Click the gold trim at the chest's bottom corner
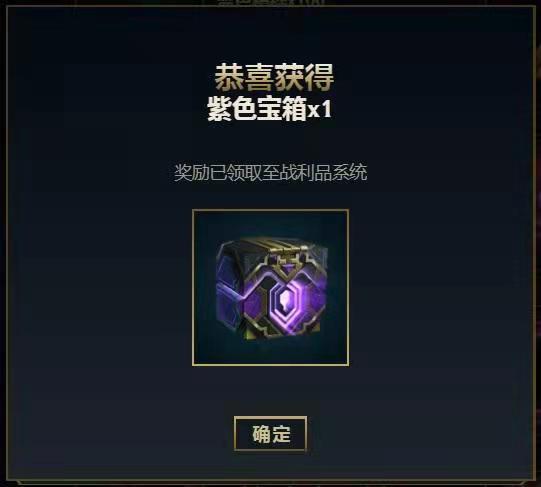This screenshot has height=487, width=541. [262, 330]
